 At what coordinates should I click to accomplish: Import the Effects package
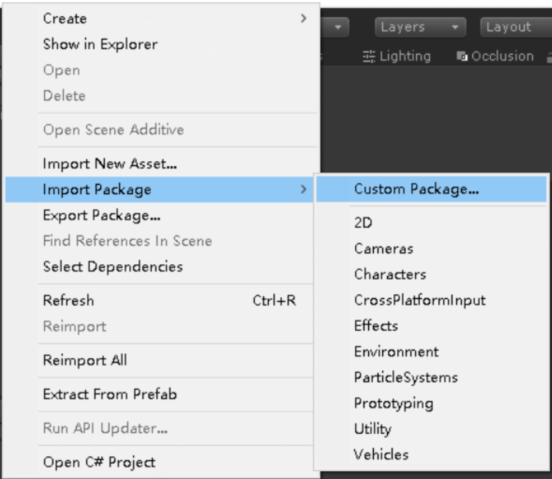tap(431, 326)
